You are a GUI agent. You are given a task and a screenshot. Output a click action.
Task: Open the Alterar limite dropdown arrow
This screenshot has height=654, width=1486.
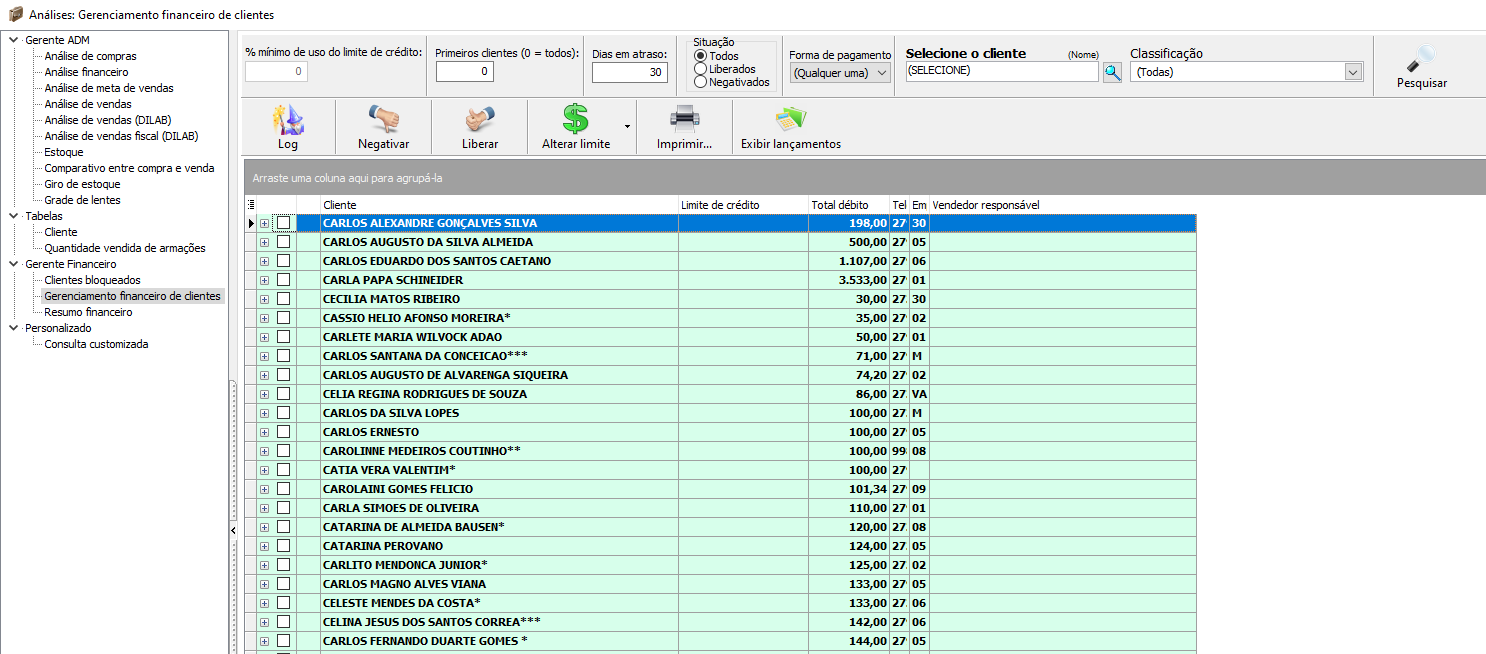(x=627, y=126)
